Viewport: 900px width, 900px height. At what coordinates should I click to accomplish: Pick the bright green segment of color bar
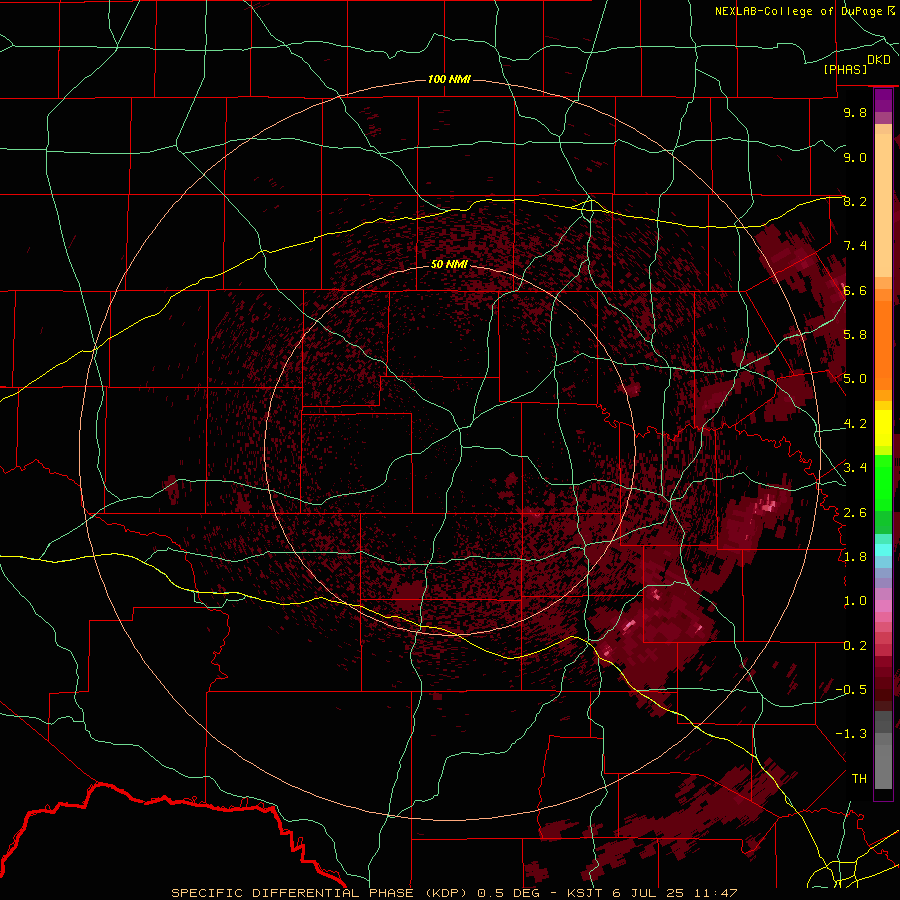883,482
